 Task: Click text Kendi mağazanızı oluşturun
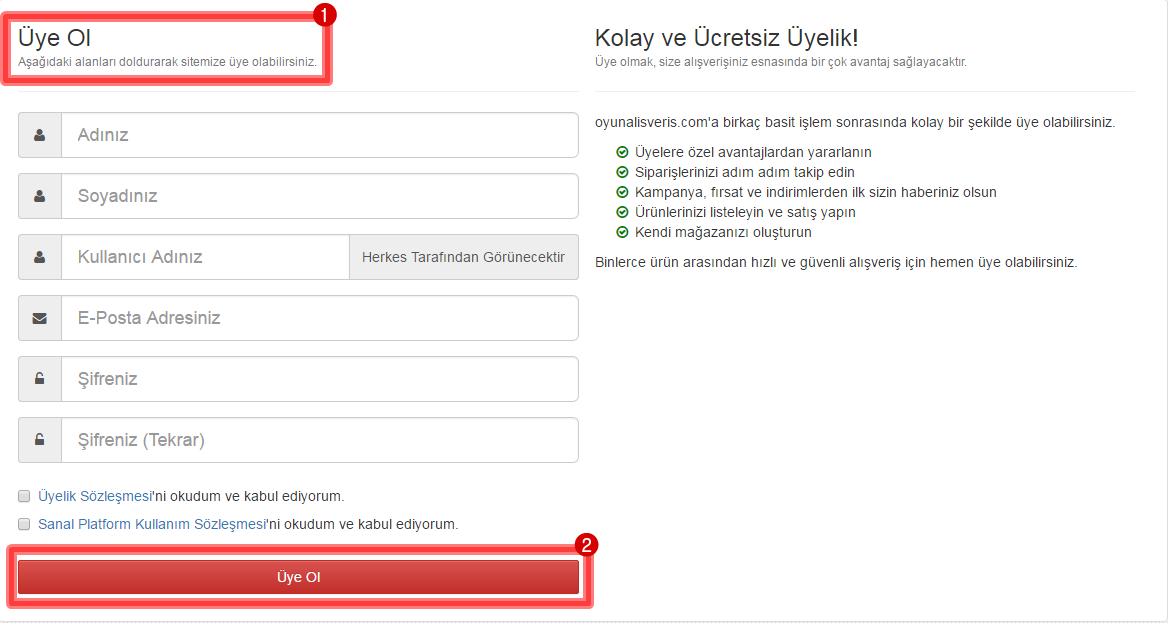click(723, 233)
